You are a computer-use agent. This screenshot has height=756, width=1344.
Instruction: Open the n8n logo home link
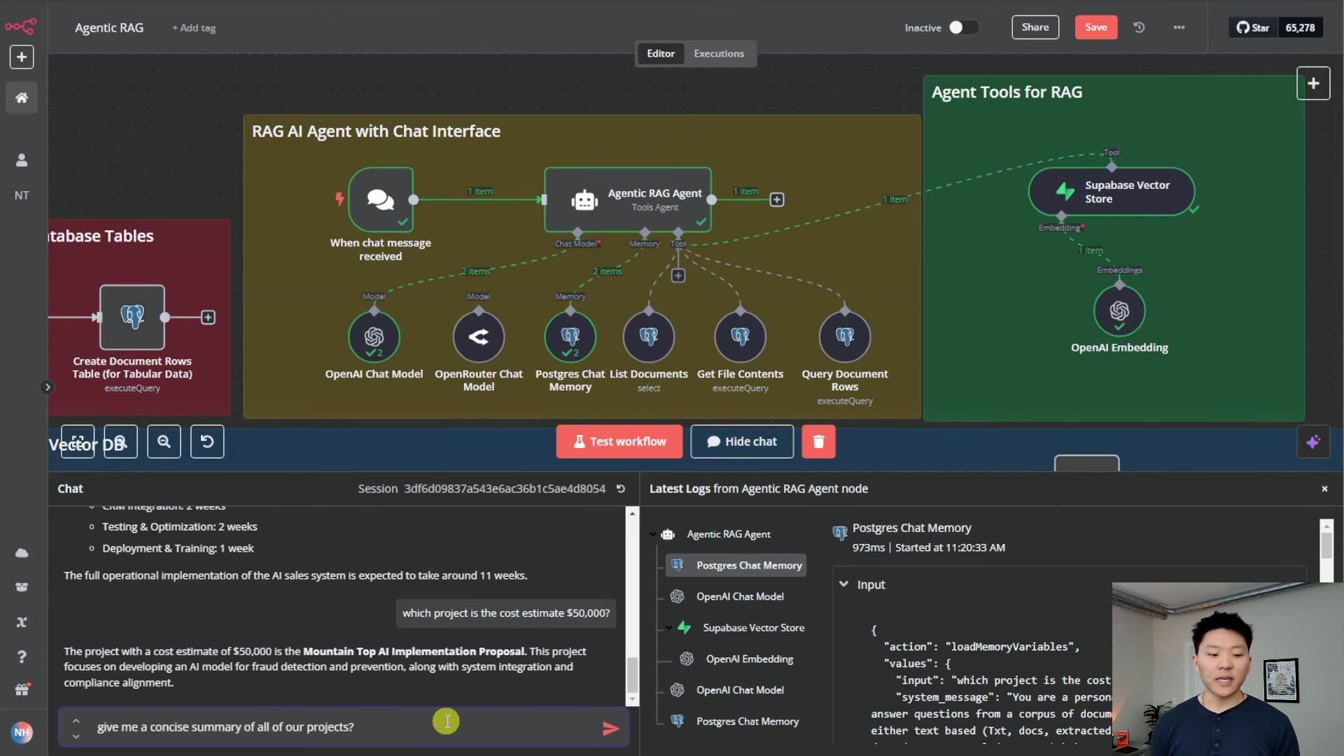click(21, 26)
